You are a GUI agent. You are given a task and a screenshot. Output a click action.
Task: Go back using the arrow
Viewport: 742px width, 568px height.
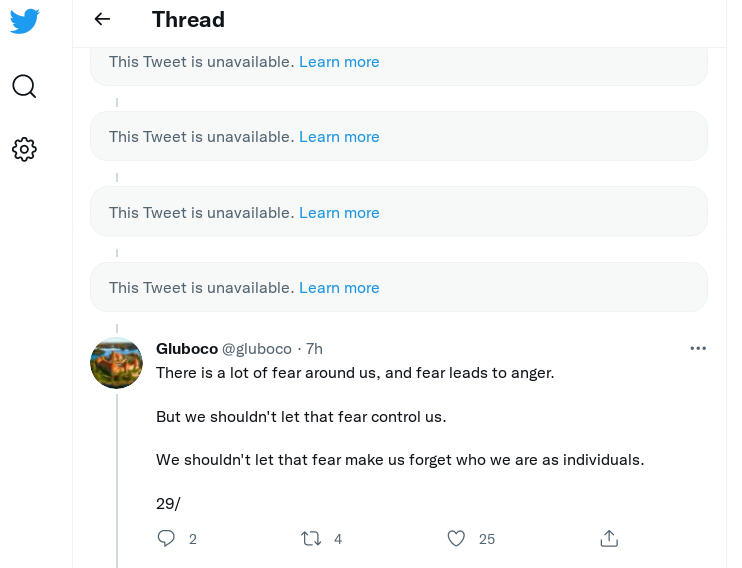click(102, 19)
